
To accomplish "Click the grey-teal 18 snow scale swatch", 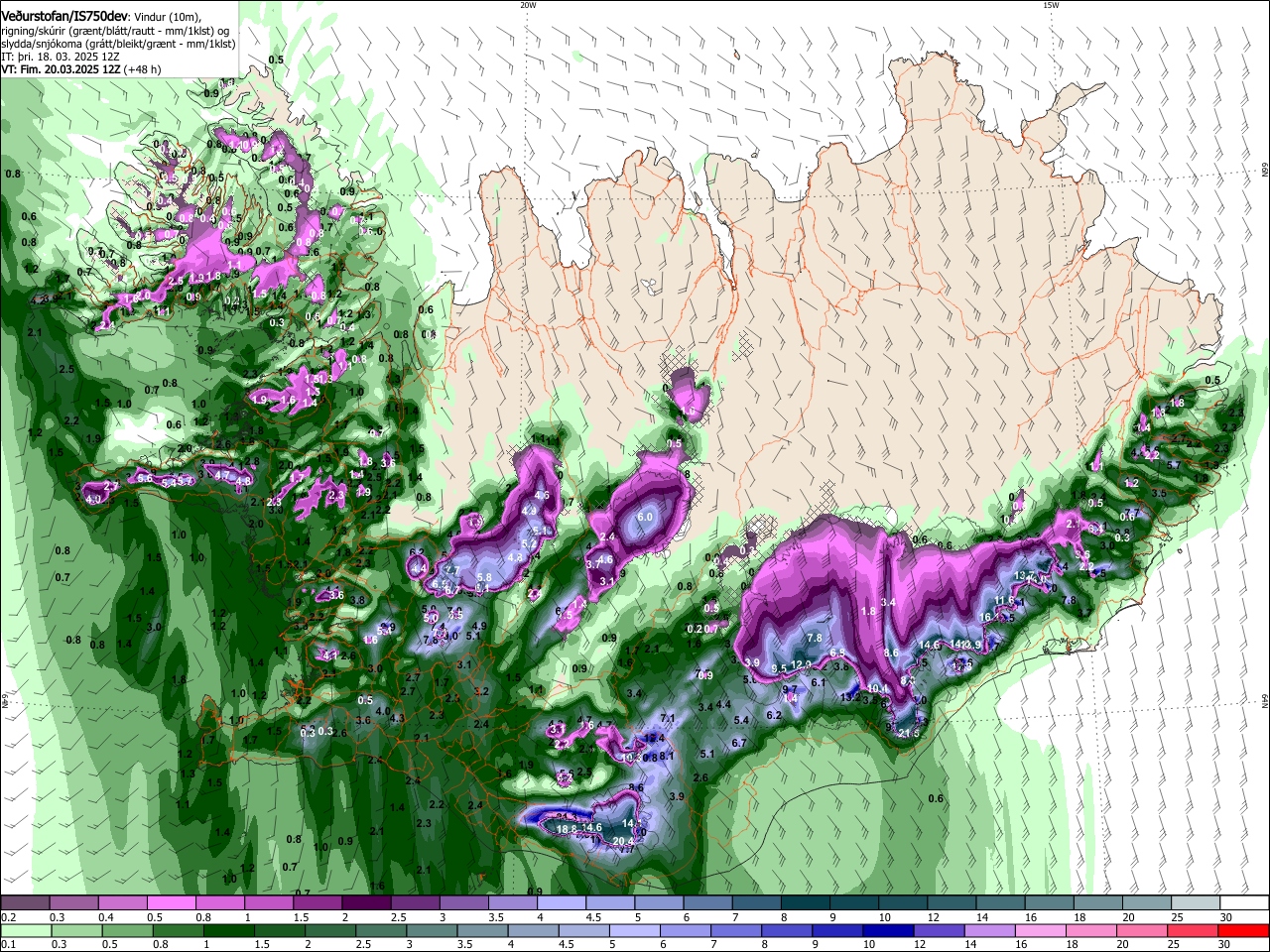I will (x=1097, y=903).
